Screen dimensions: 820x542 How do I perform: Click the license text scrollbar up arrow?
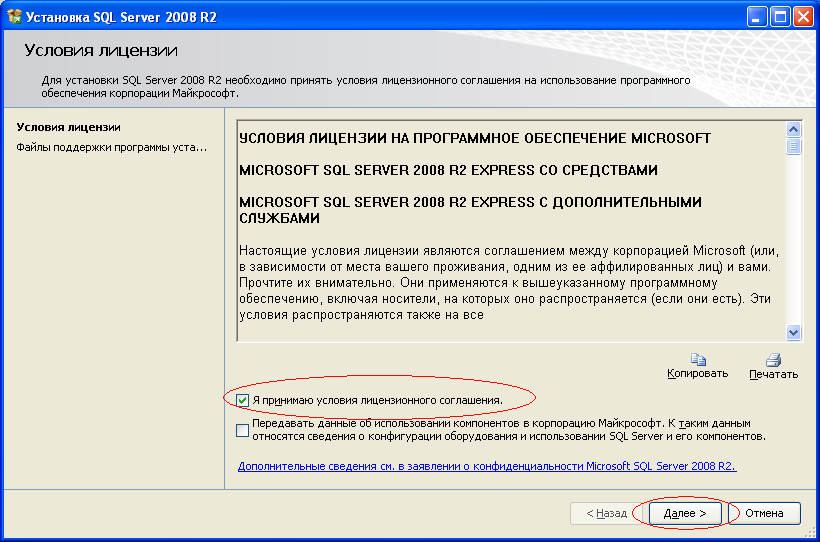pos(793,130)
